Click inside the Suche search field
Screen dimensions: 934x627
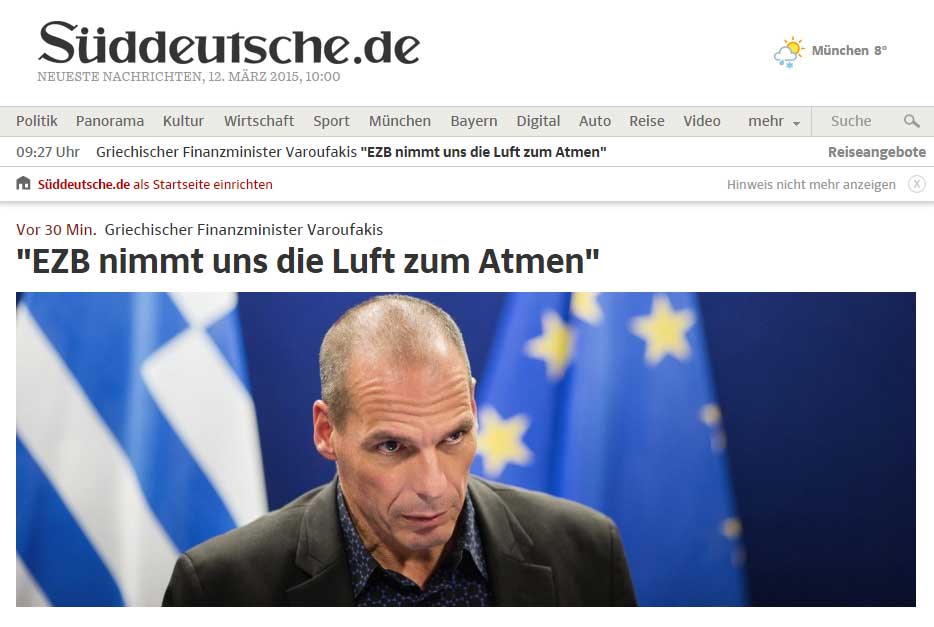pos(858,121)
